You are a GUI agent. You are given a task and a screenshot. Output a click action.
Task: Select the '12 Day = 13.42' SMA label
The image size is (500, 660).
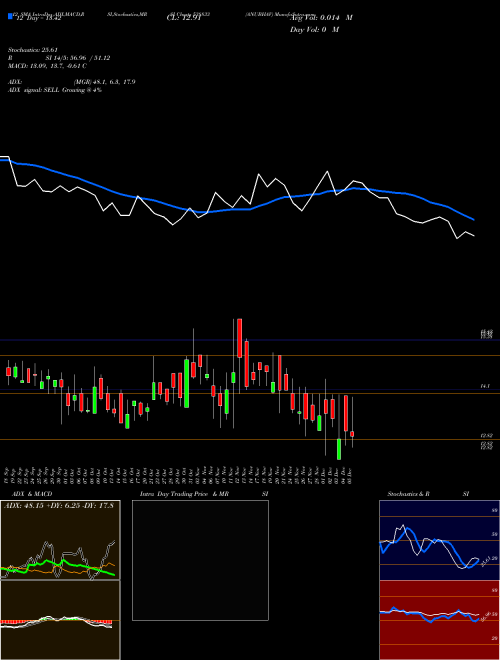pyautogui.click(x=39, y=18)
